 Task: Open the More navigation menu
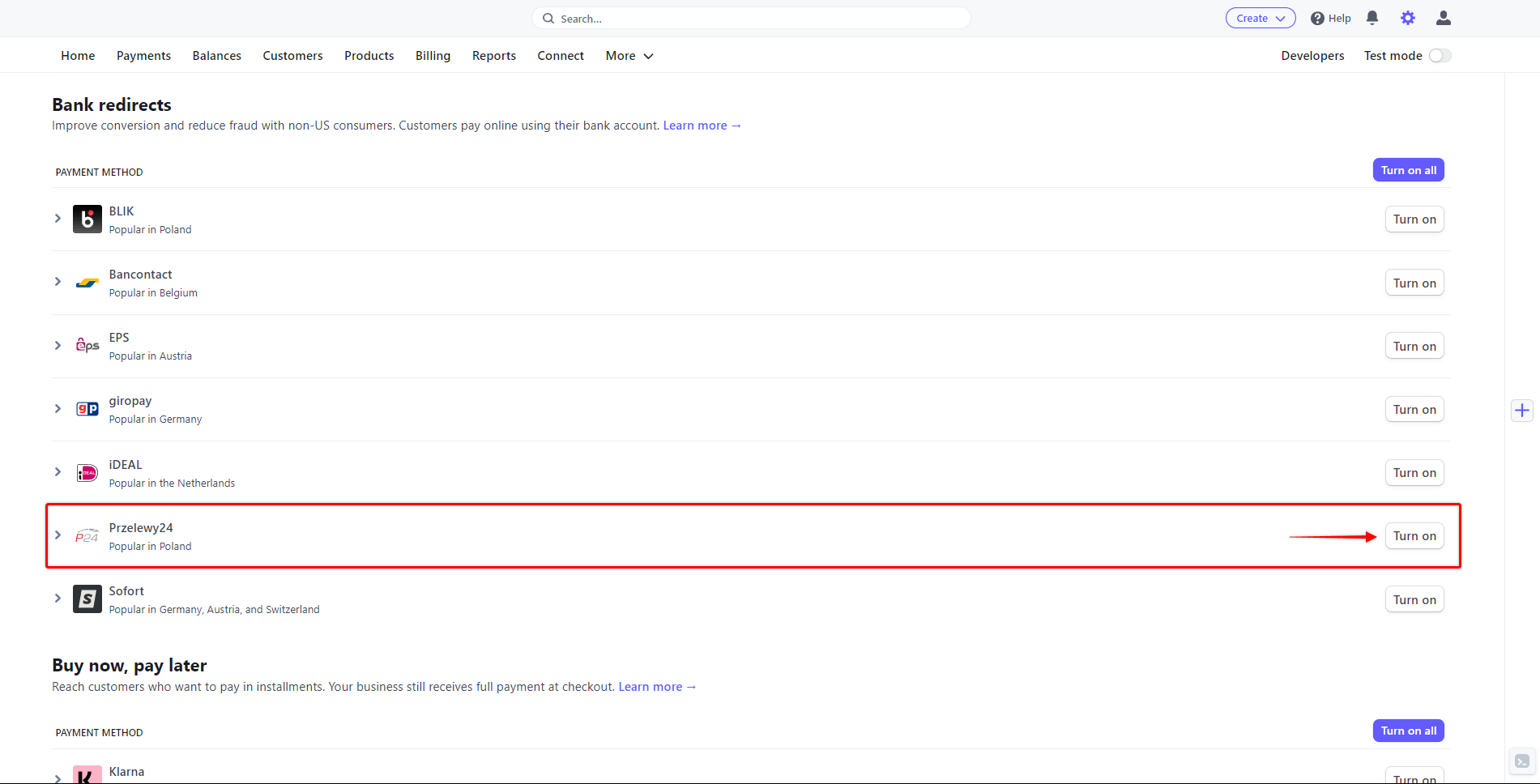(629, 56)
